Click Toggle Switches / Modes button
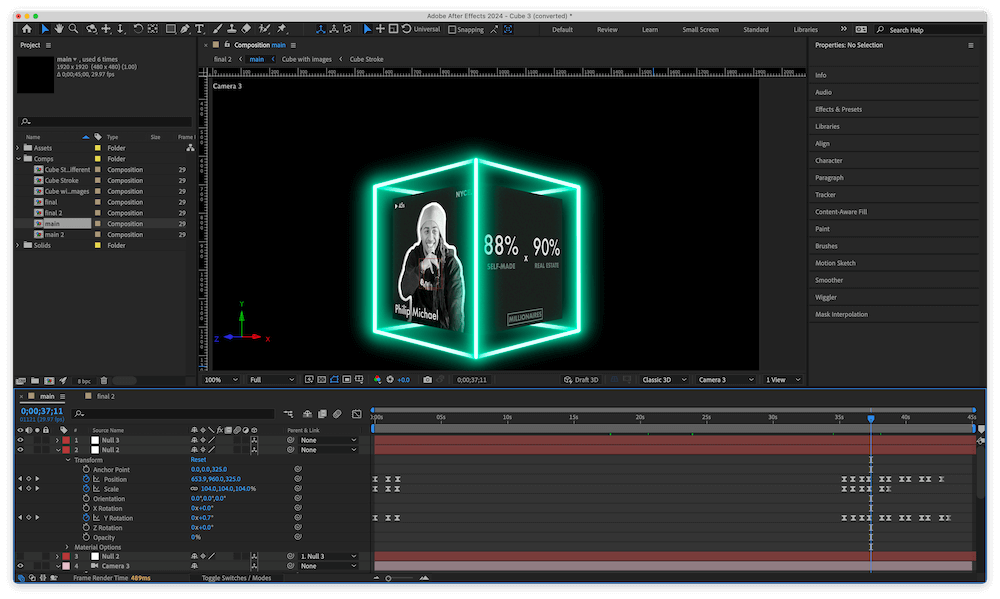This screenshot has width=1000, height=599. click(x=236, y=578)
